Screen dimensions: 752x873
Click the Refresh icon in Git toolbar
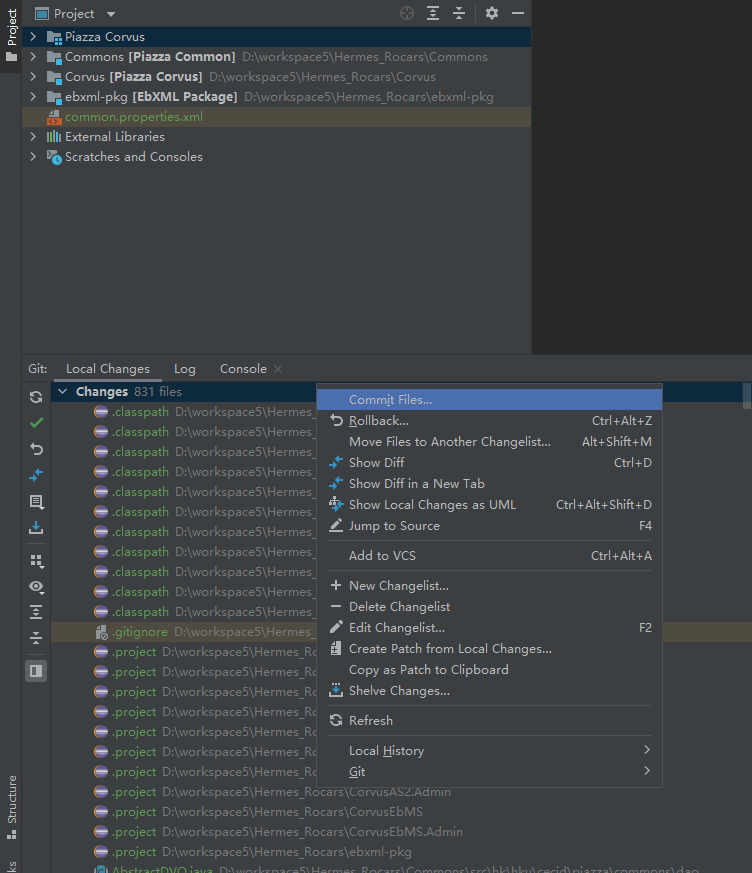click(x=36, y=397)
